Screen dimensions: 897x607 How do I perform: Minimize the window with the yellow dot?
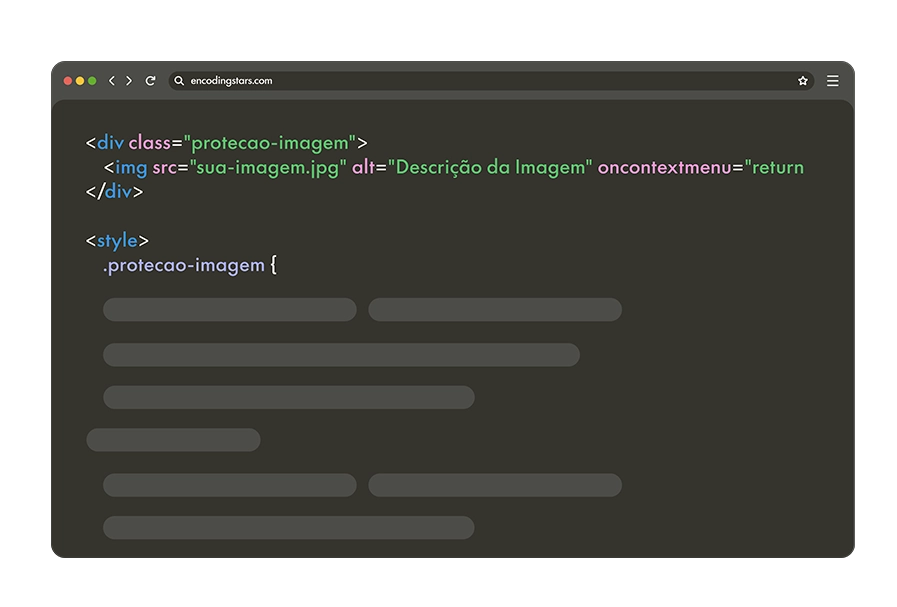click(80, 81)
